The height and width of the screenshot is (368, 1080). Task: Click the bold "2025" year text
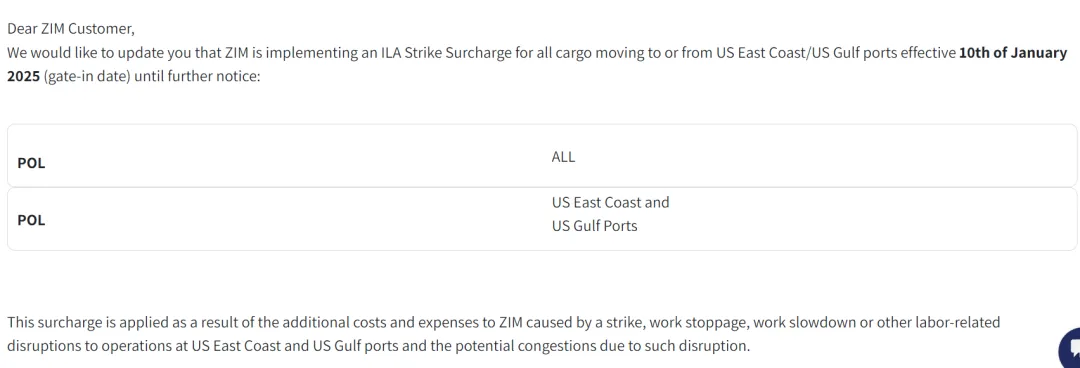[23, 76]
